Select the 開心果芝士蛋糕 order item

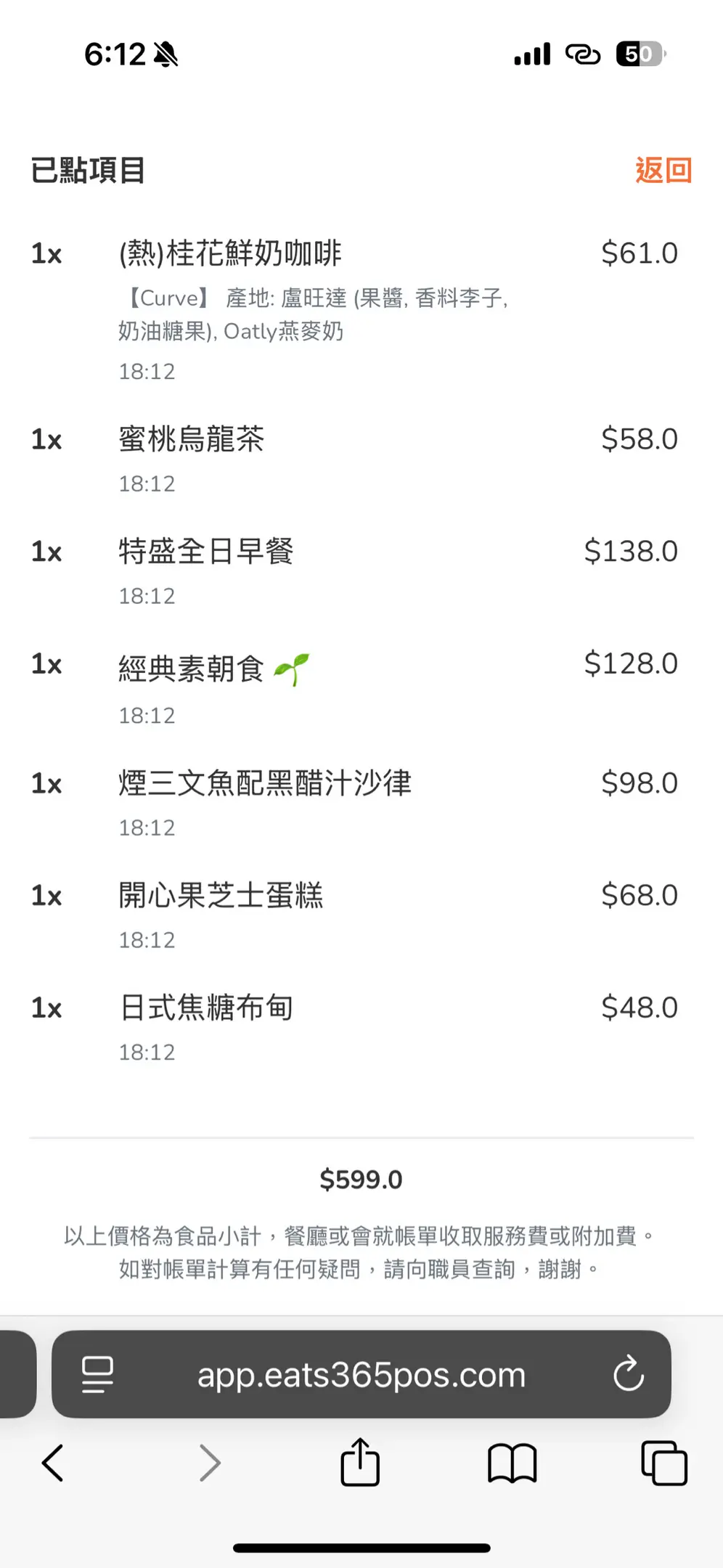221,896
